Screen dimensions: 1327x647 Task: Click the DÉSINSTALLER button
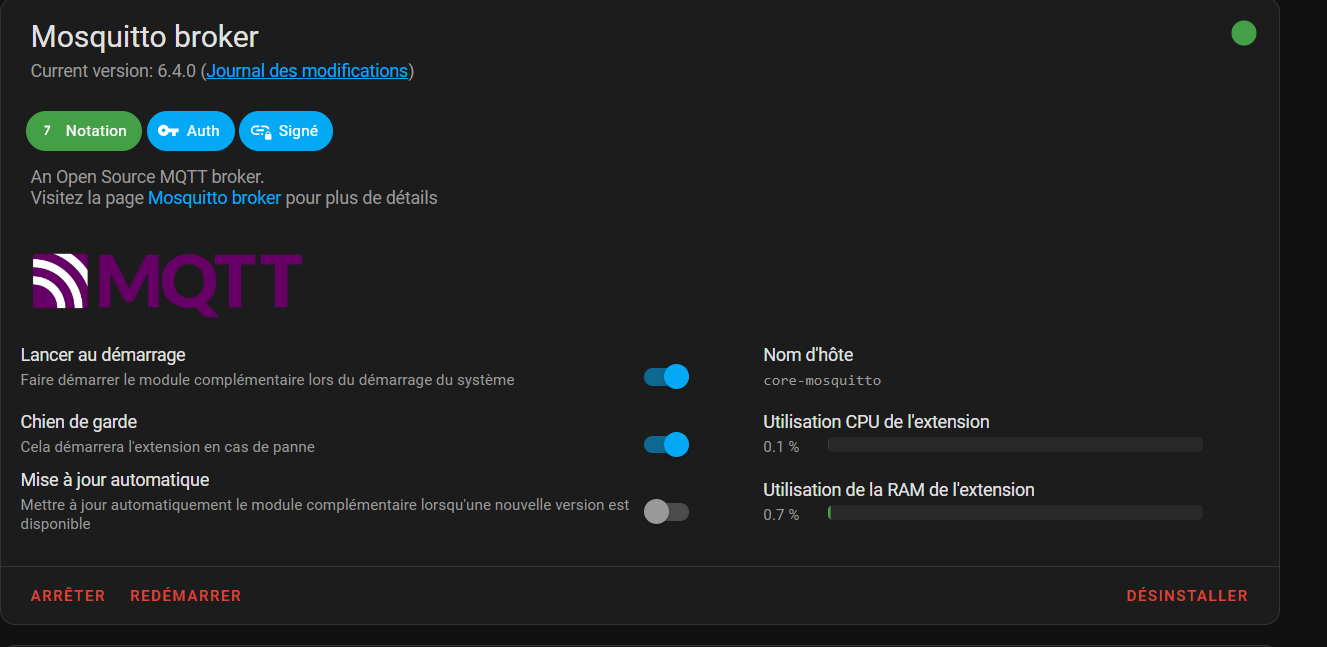pyautogui.click(x=1187, y=596)
